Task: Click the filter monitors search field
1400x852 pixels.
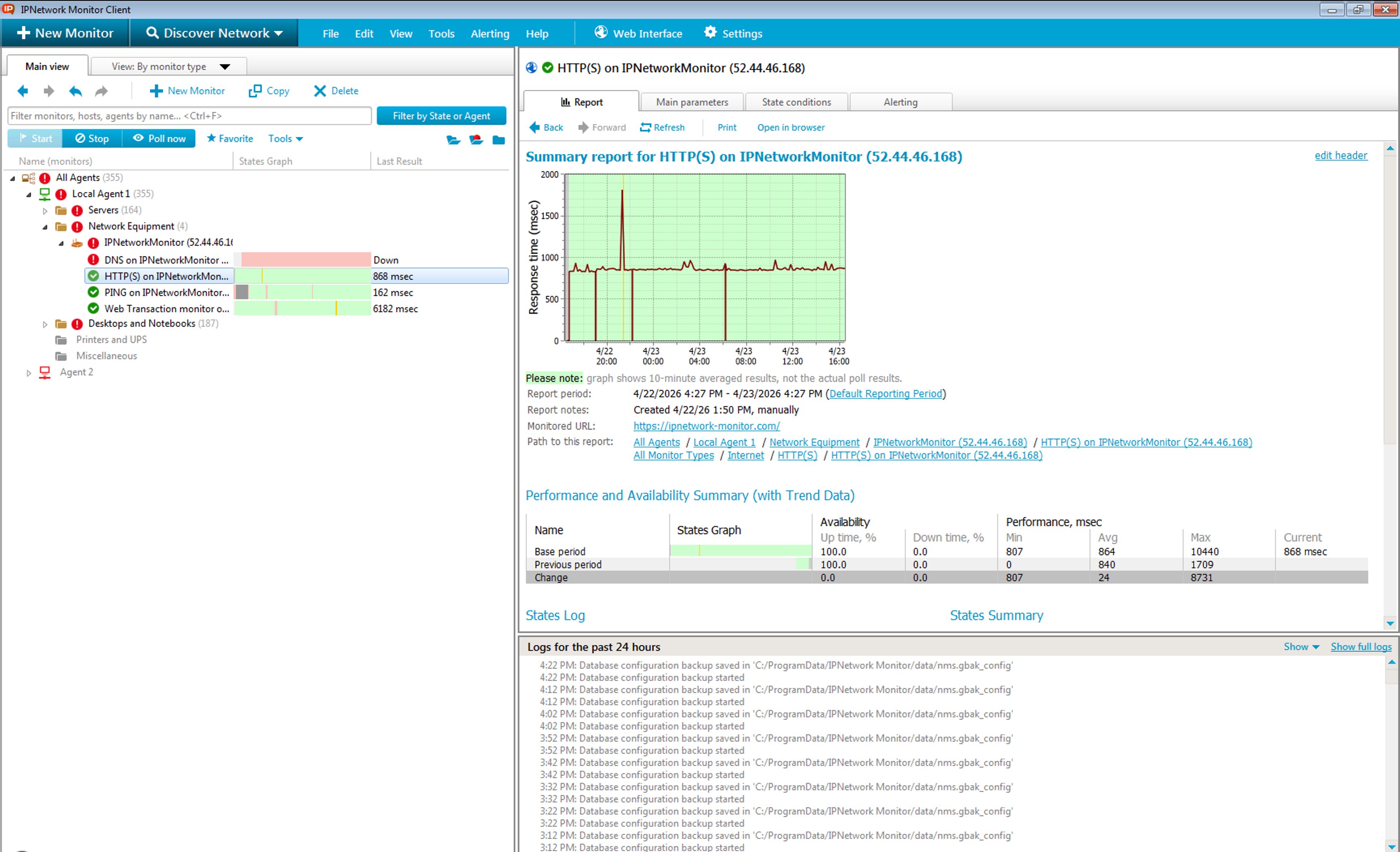Action: (x=189, y=116)
